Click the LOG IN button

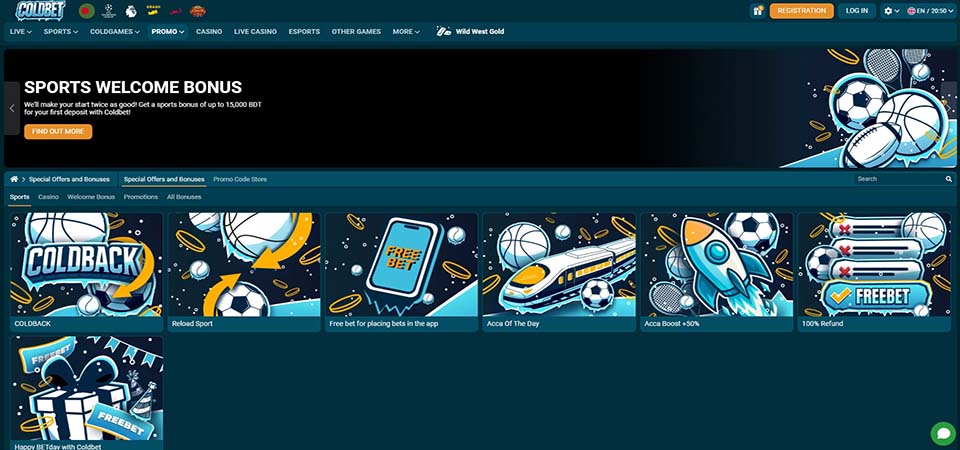pos(857,11)
